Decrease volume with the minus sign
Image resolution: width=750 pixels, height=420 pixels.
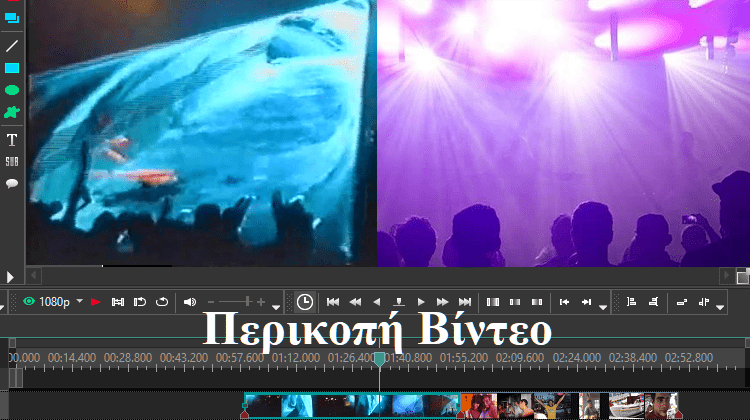click(x=211, y=302)
